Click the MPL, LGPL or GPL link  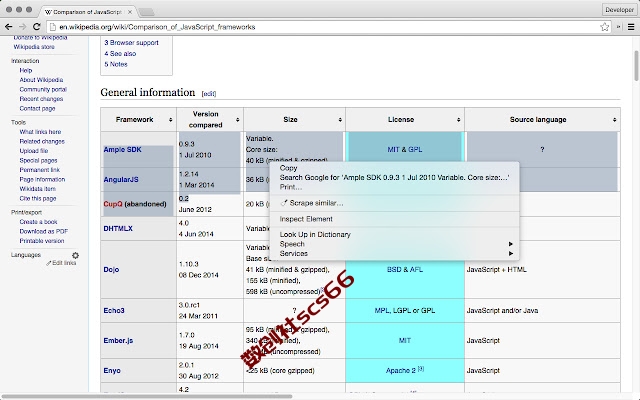coord(404,310)
